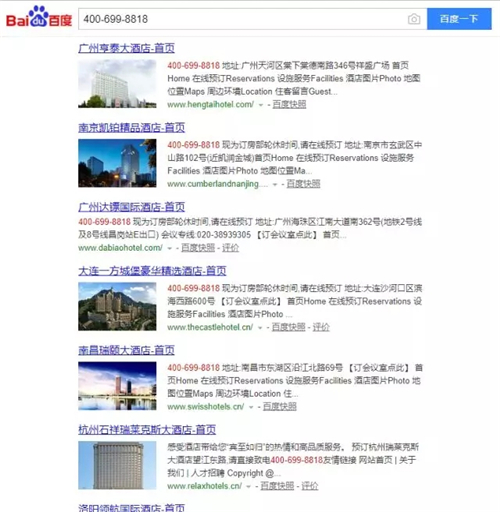
Task: Visit www.thecastlehotel.cn URL link
Action: point(210,327)
